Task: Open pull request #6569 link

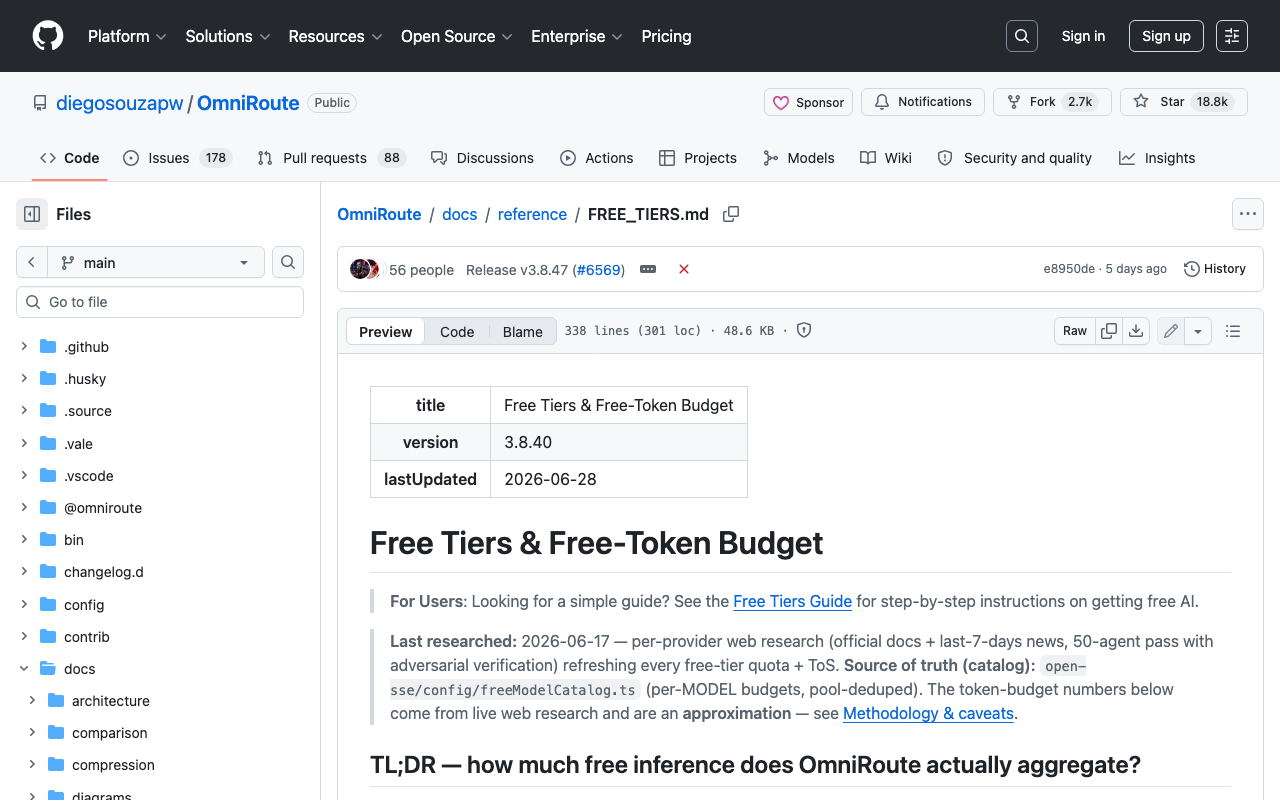Action: click(599, 269)
